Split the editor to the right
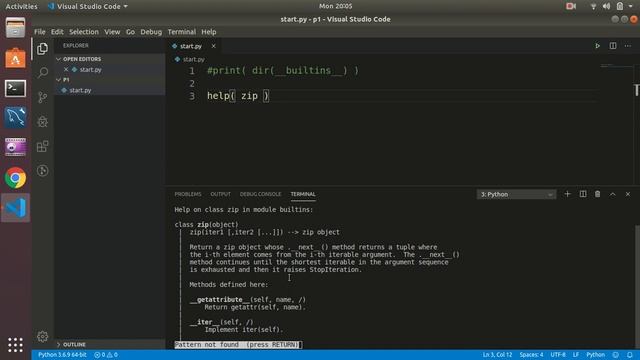Viewport: 640px width, 360px height. coord(613,46)
